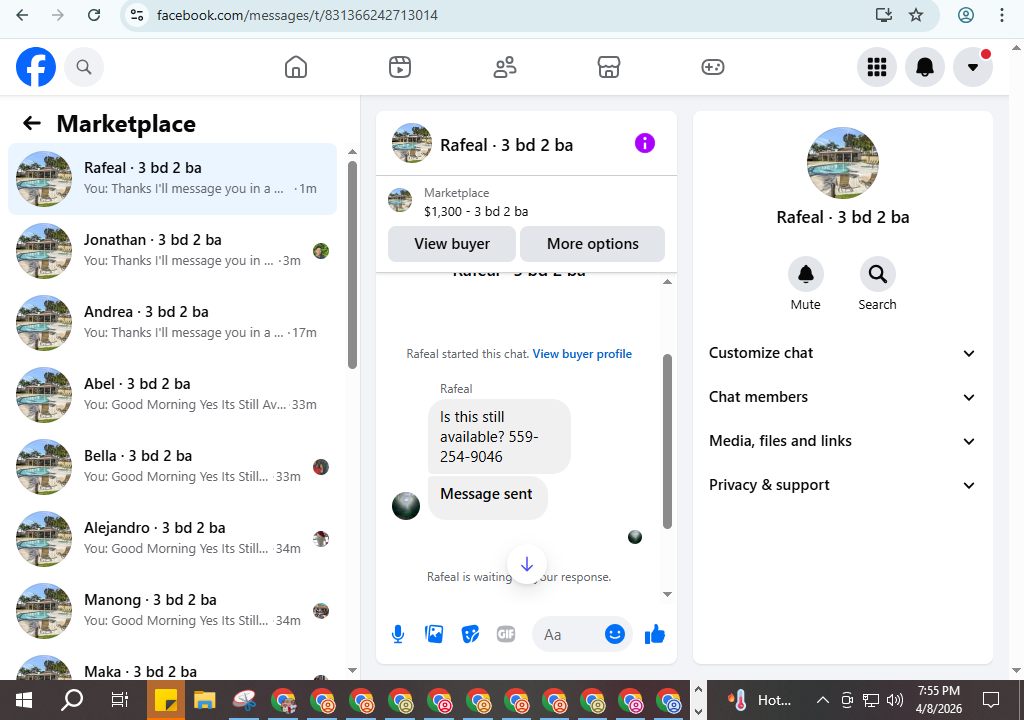Open the View buyer profile link

click(x=582, y=353)
